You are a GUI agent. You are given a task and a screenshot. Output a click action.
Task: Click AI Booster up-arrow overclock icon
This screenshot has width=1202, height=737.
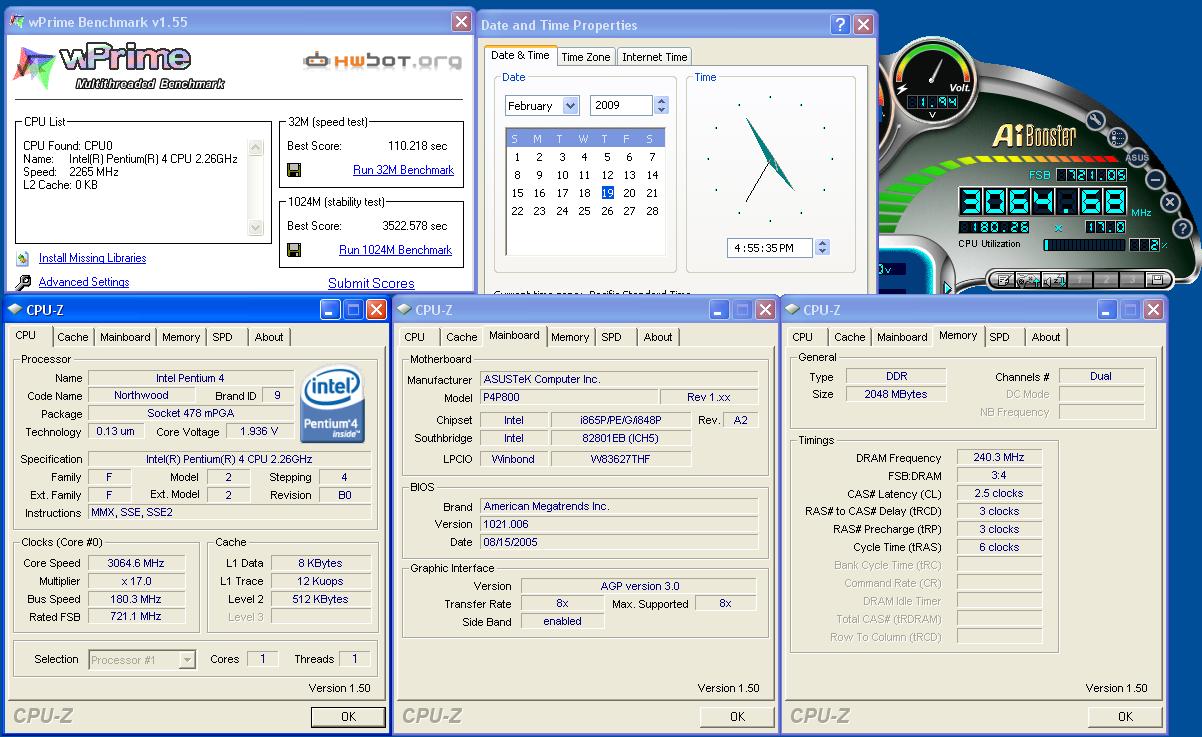pyautogui.click(x=1028, y=280)
